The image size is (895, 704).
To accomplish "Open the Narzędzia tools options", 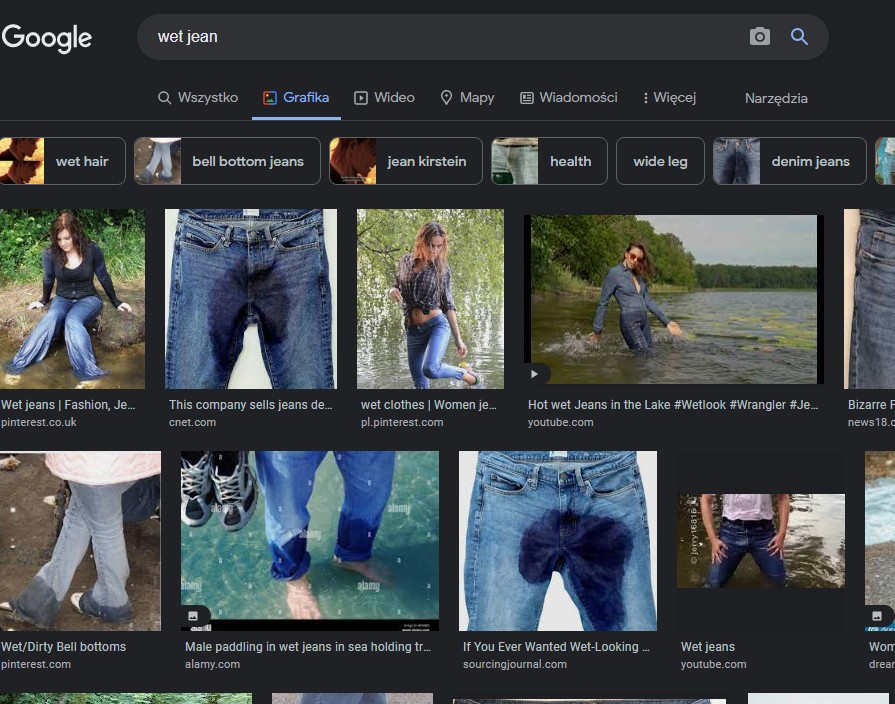I will (776, 98).
